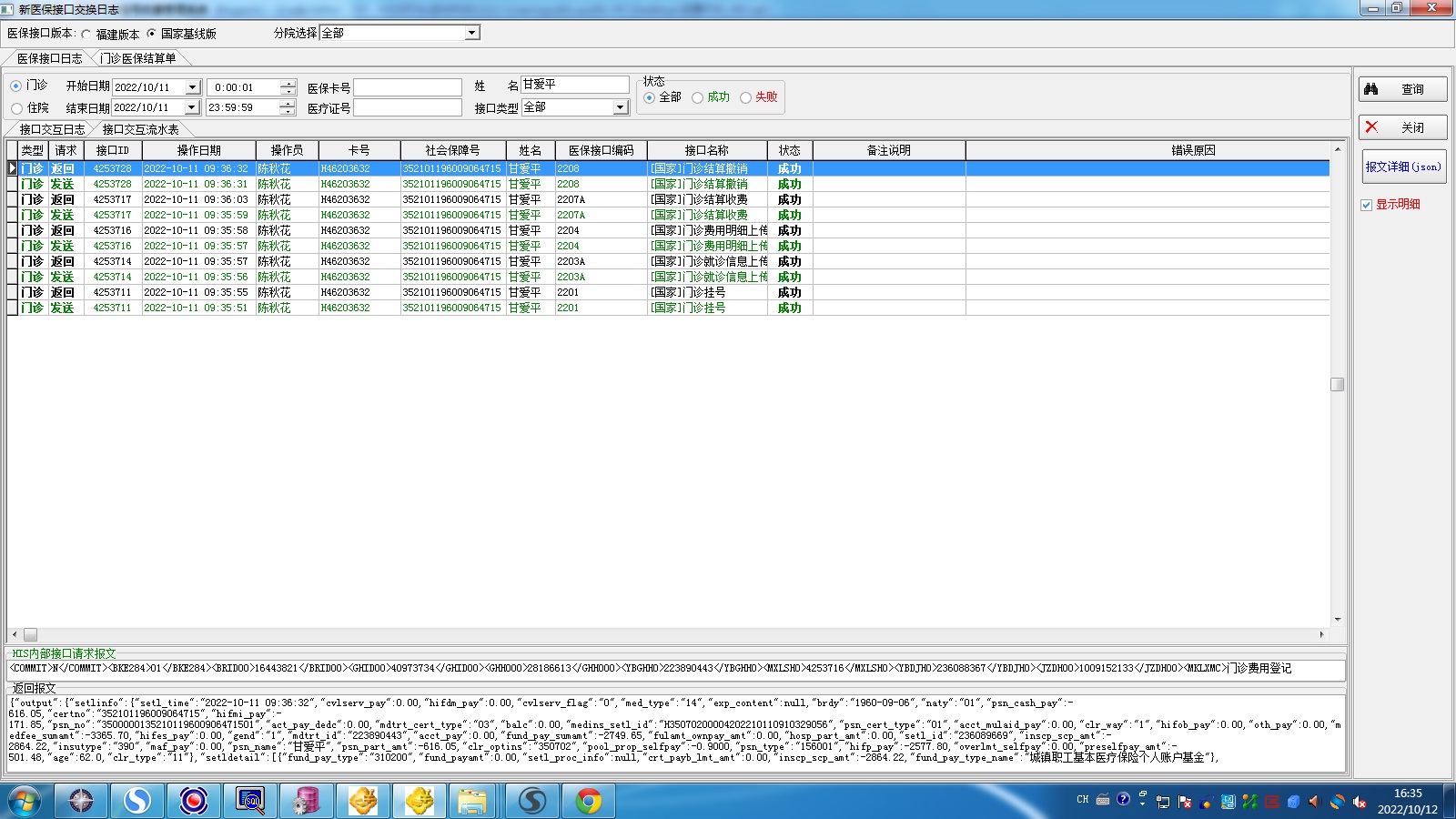Viewport: 1456px width, 819px height.
Task: Open the dark gray S taskbar icon
Action: 532,801
